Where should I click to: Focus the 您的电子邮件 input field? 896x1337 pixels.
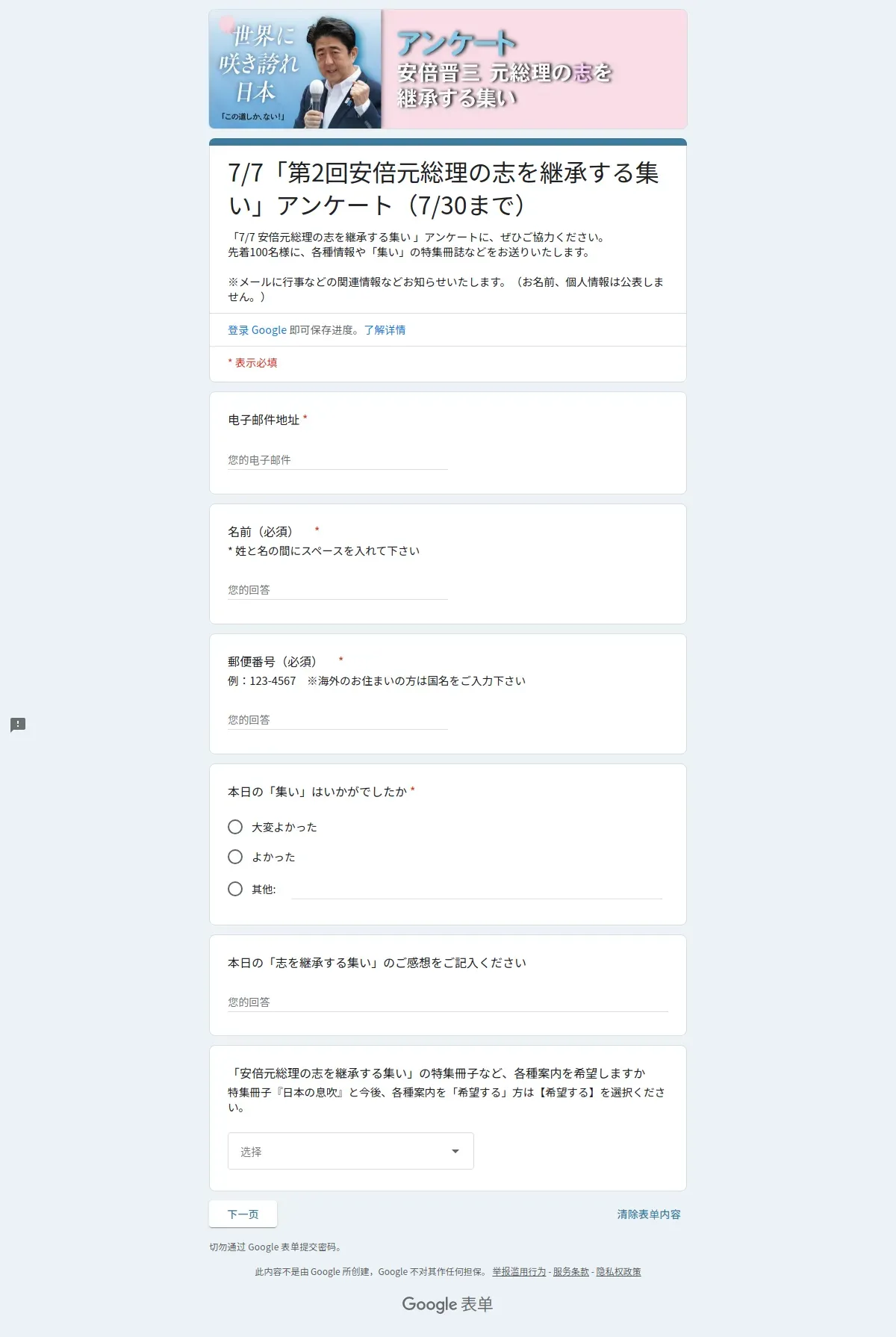(x=337, y=460)
